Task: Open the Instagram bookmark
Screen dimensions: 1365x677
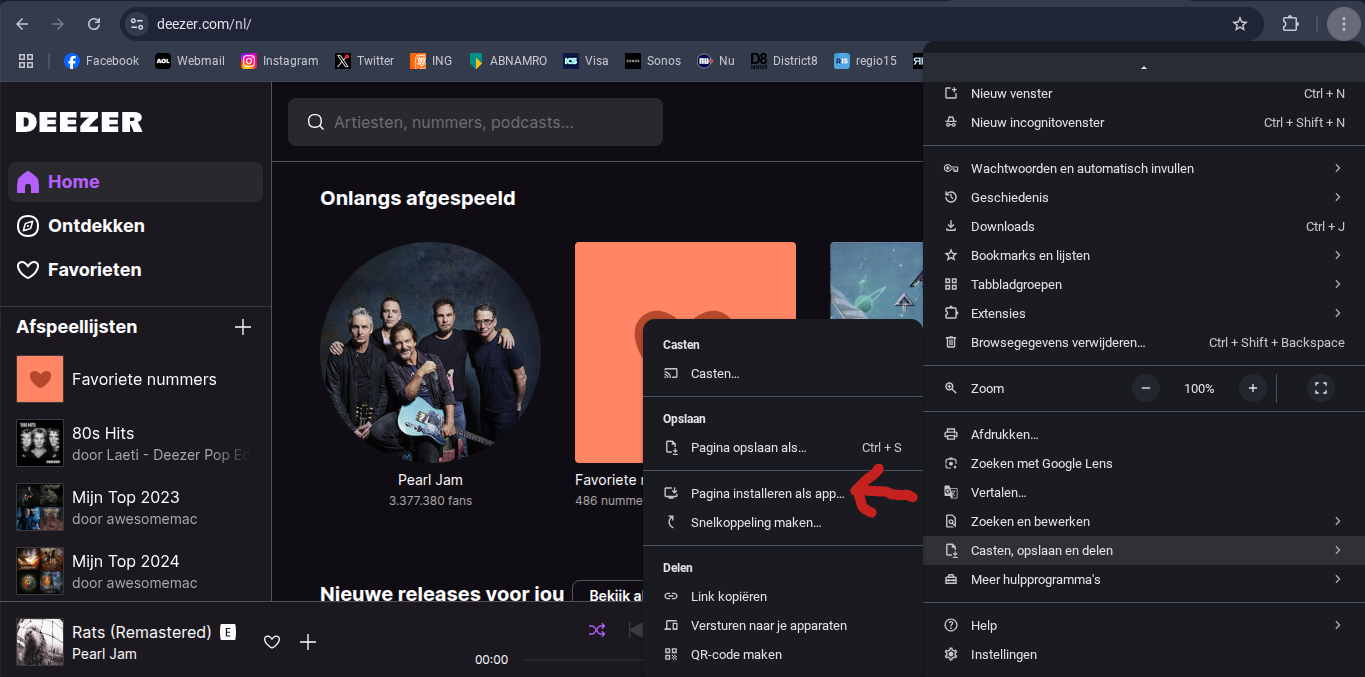Action: [280, 61]
